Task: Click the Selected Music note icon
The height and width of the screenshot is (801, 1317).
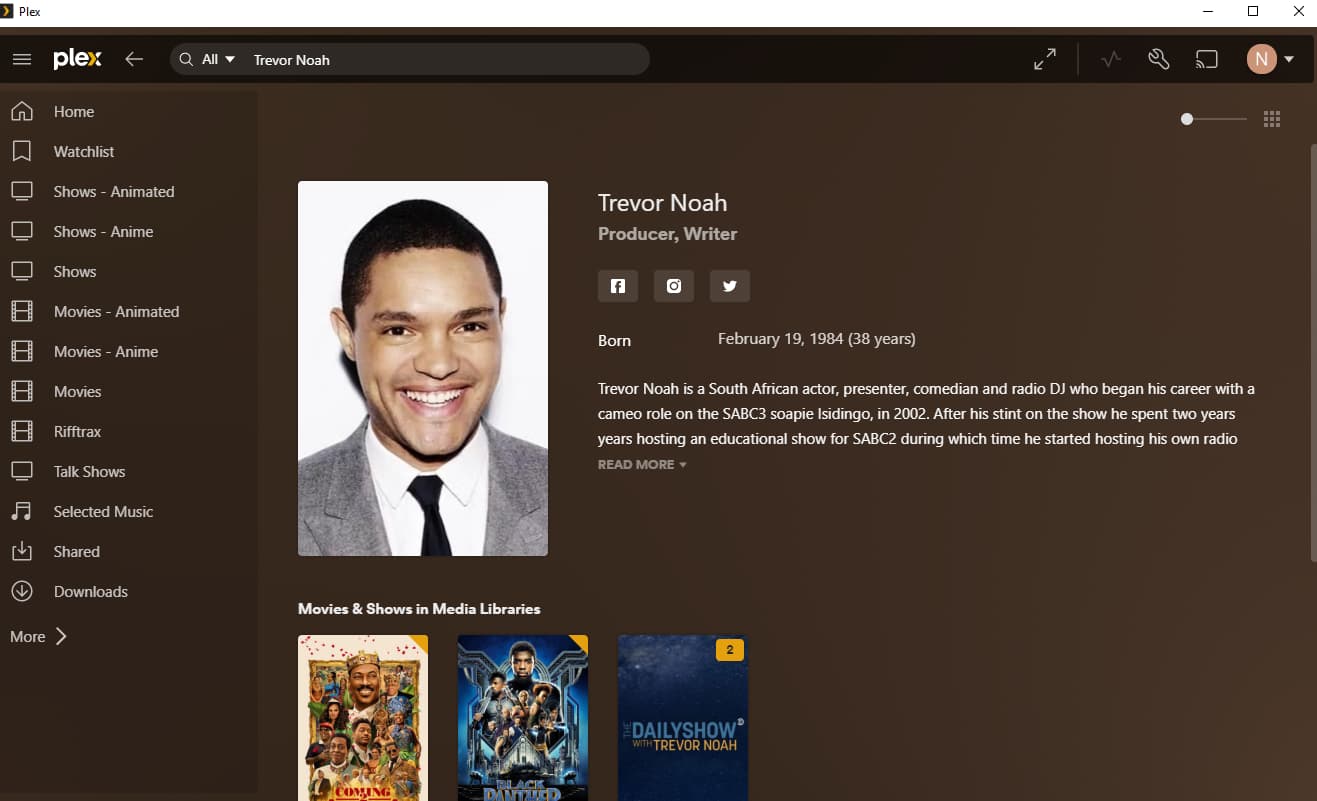Action: coord(22,511)
